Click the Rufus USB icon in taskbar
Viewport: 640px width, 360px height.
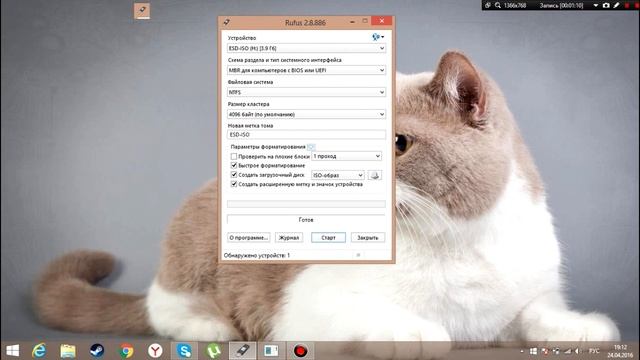point(242,351)
